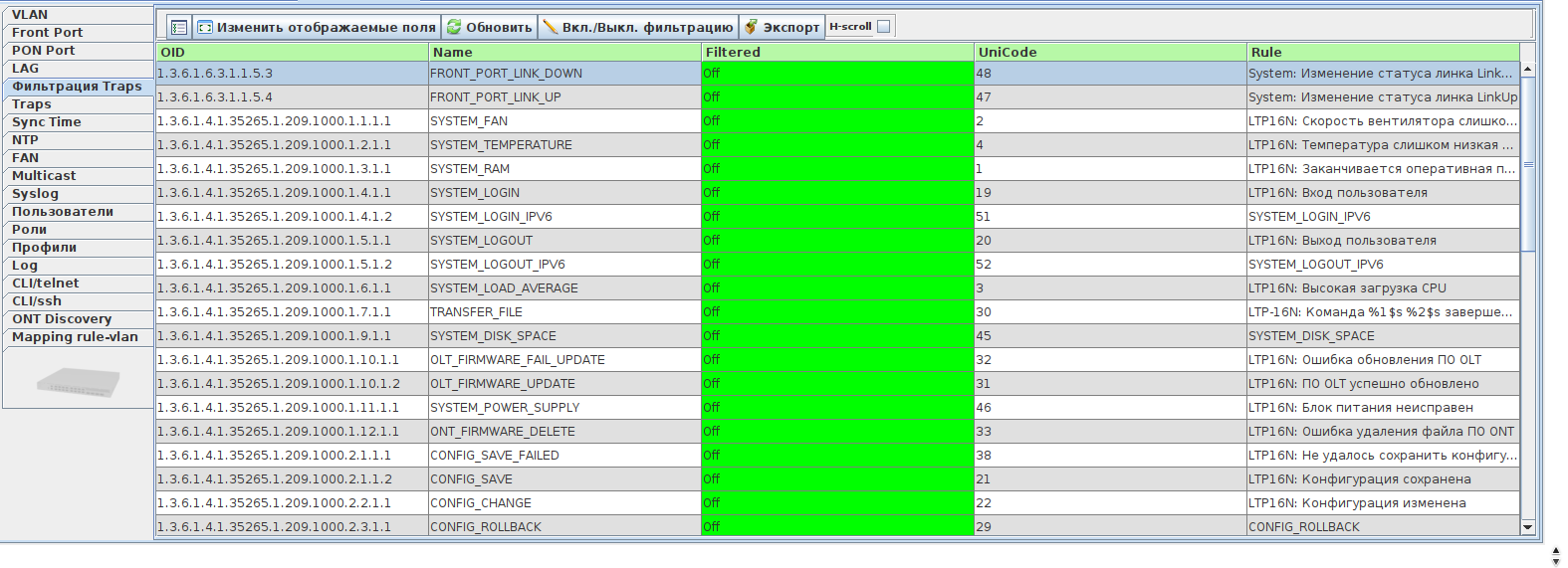Screen dimensions: 1568x568
Task: Open the Log tab
Action: point(79,266)
